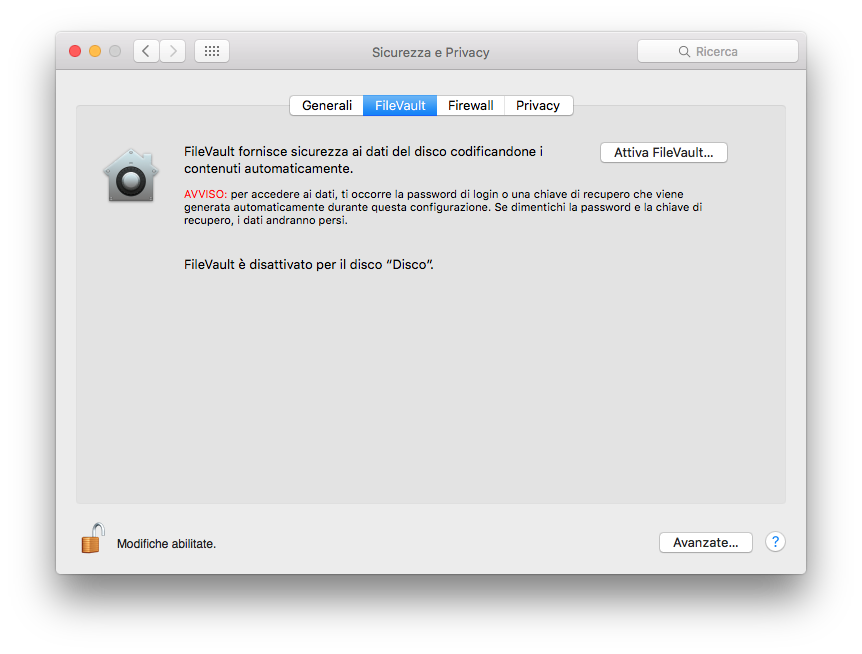Screen dimensions: 862x654
Task: Click the red AVVISO: warning label
Action: coord(205,195)
